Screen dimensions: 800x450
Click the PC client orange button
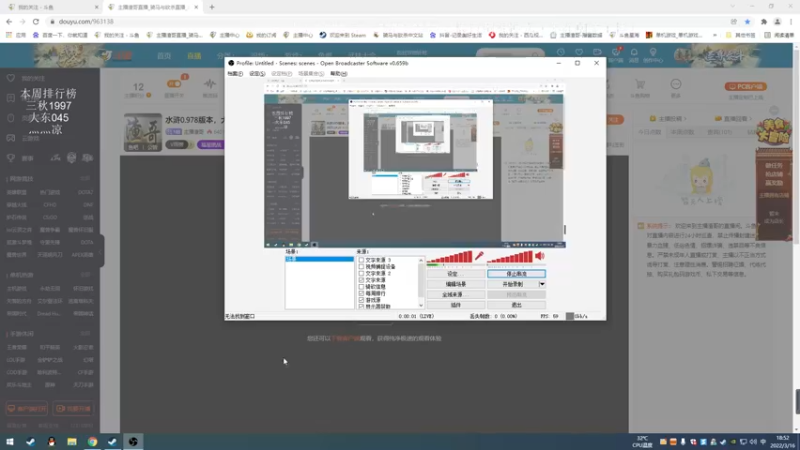click(x=745, y=86)
